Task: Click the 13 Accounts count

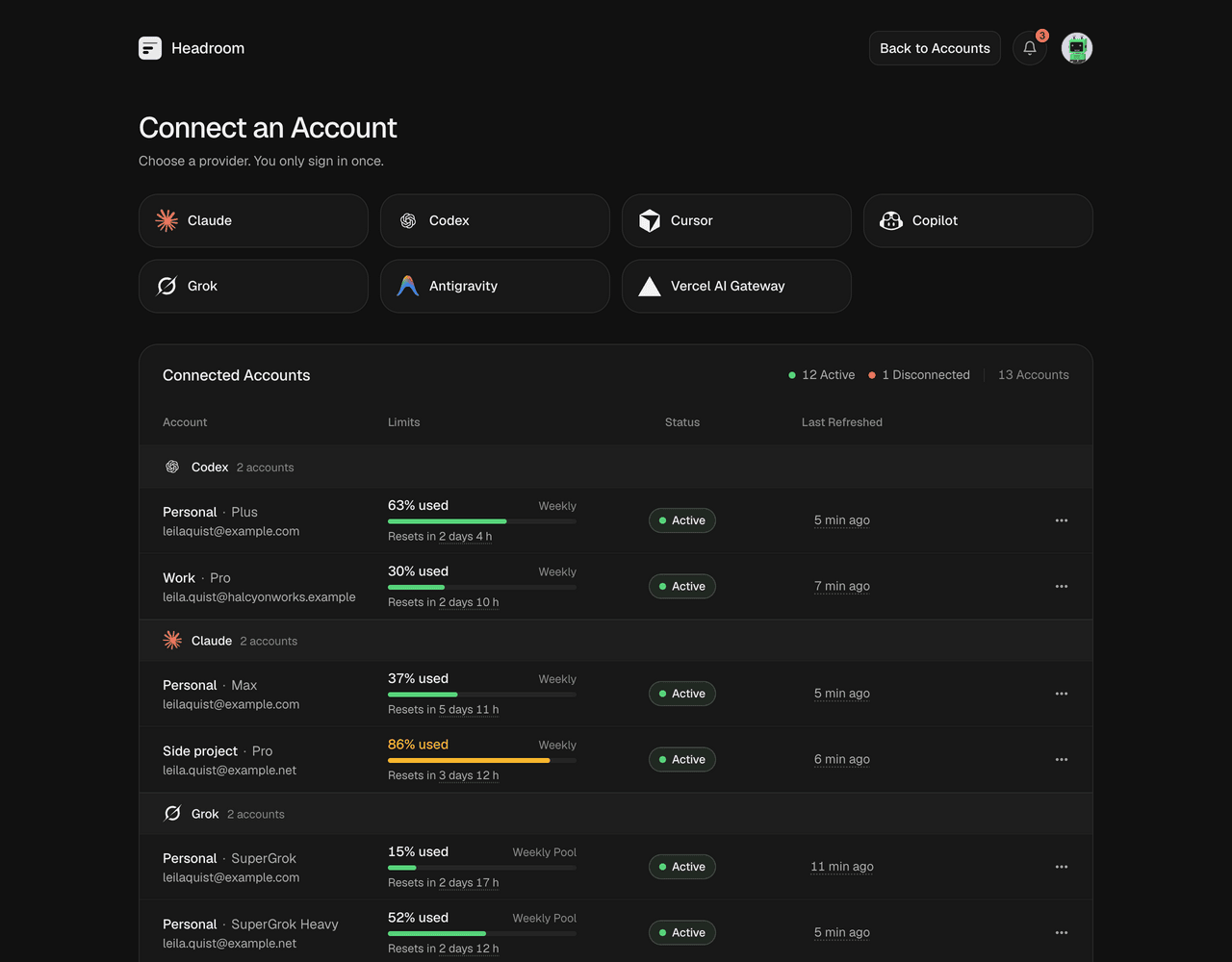Action: (x=1034, y=375)
